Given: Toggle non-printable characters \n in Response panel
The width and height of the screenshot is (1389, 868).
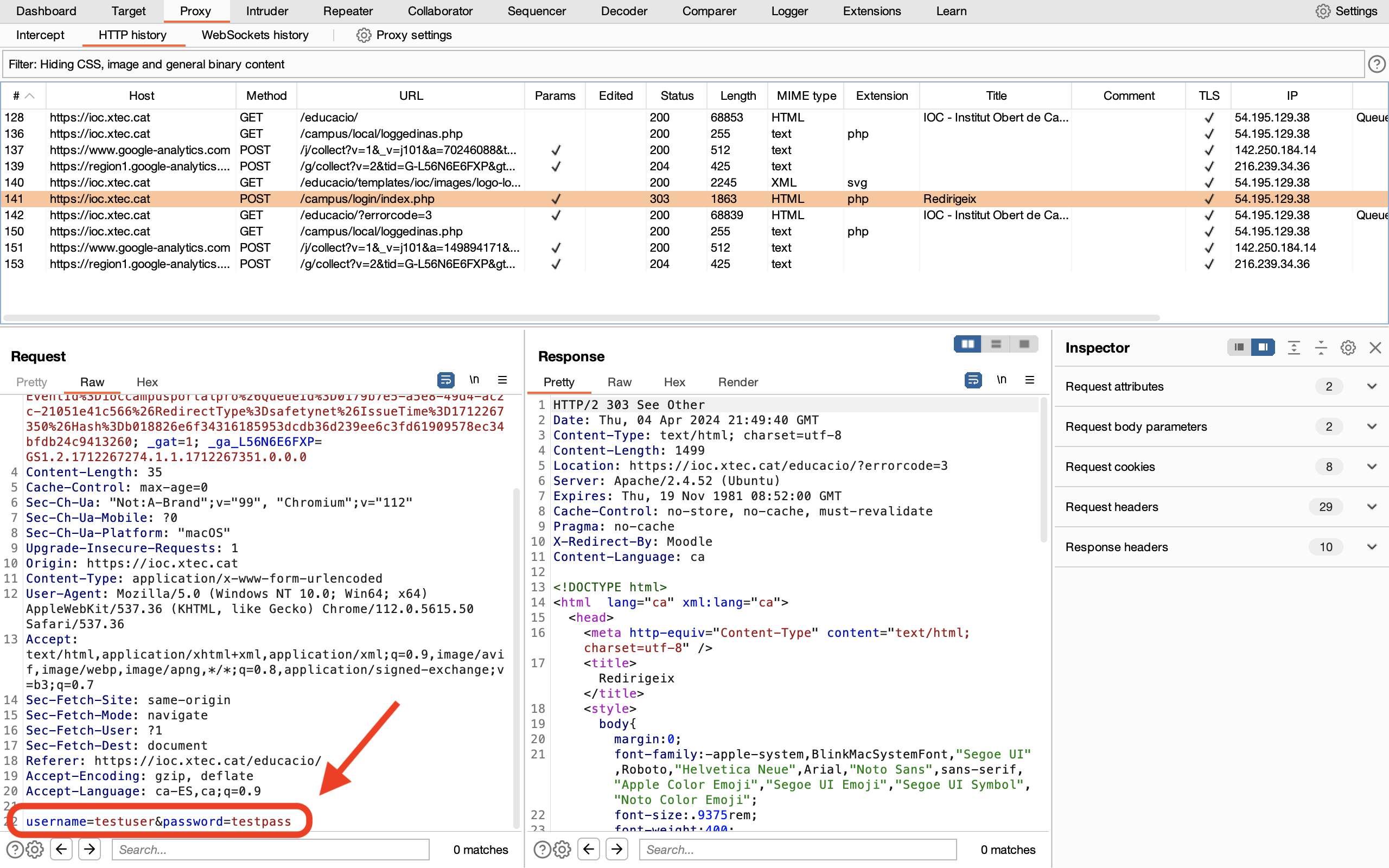Looking at the screenshot, I should 1002,380.
